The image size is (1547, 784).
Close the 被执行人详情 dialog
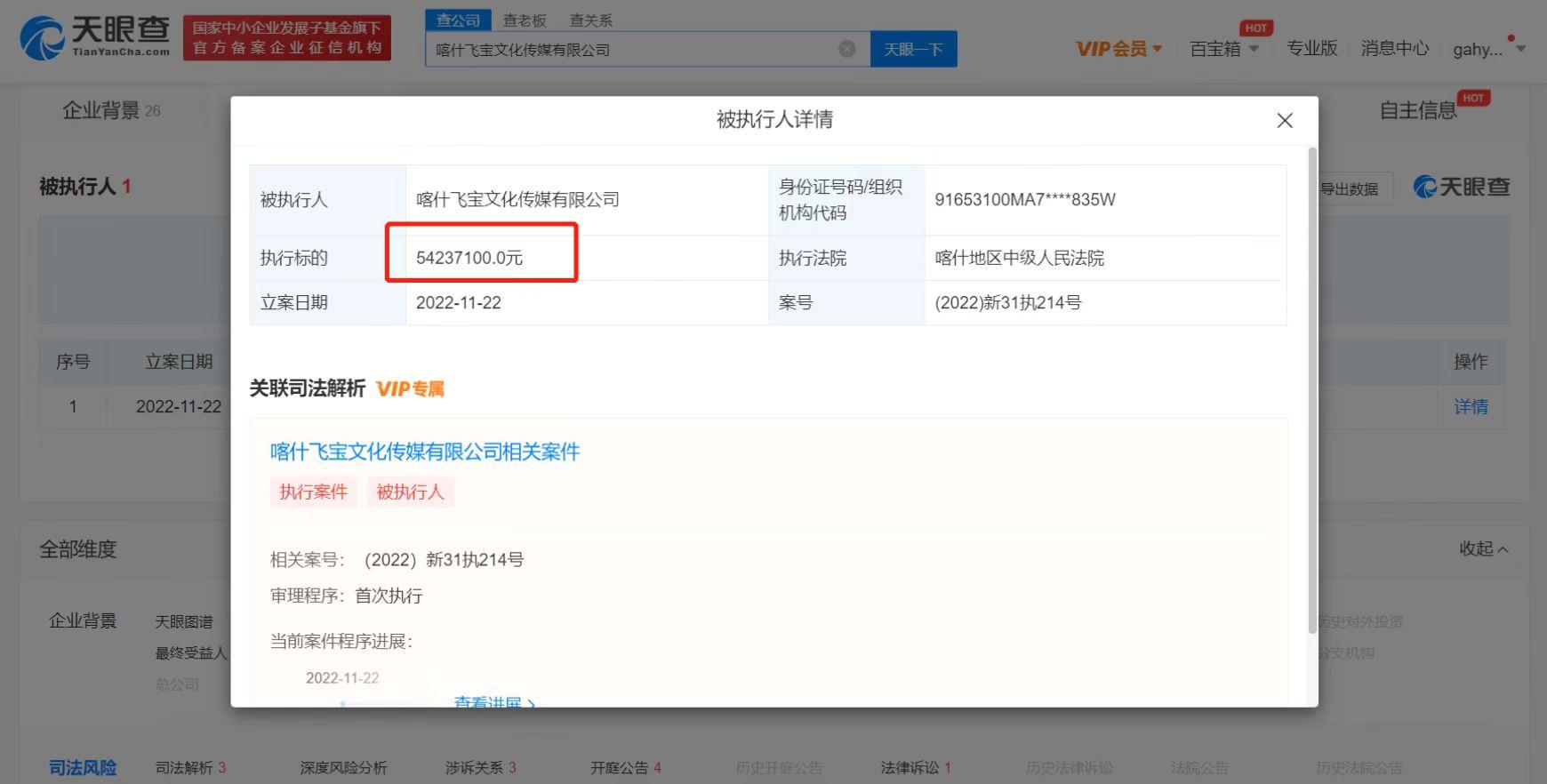coord(1285,120)
